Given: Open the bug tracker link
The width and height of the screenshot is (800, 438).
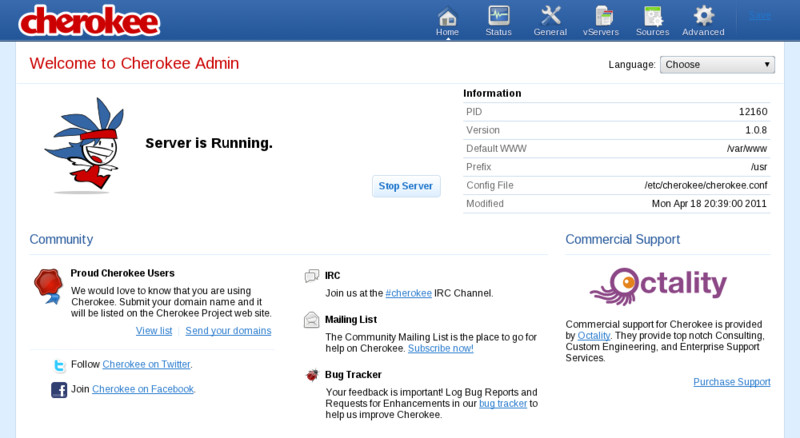Looking at the screenshot, I should coord(503,403).
